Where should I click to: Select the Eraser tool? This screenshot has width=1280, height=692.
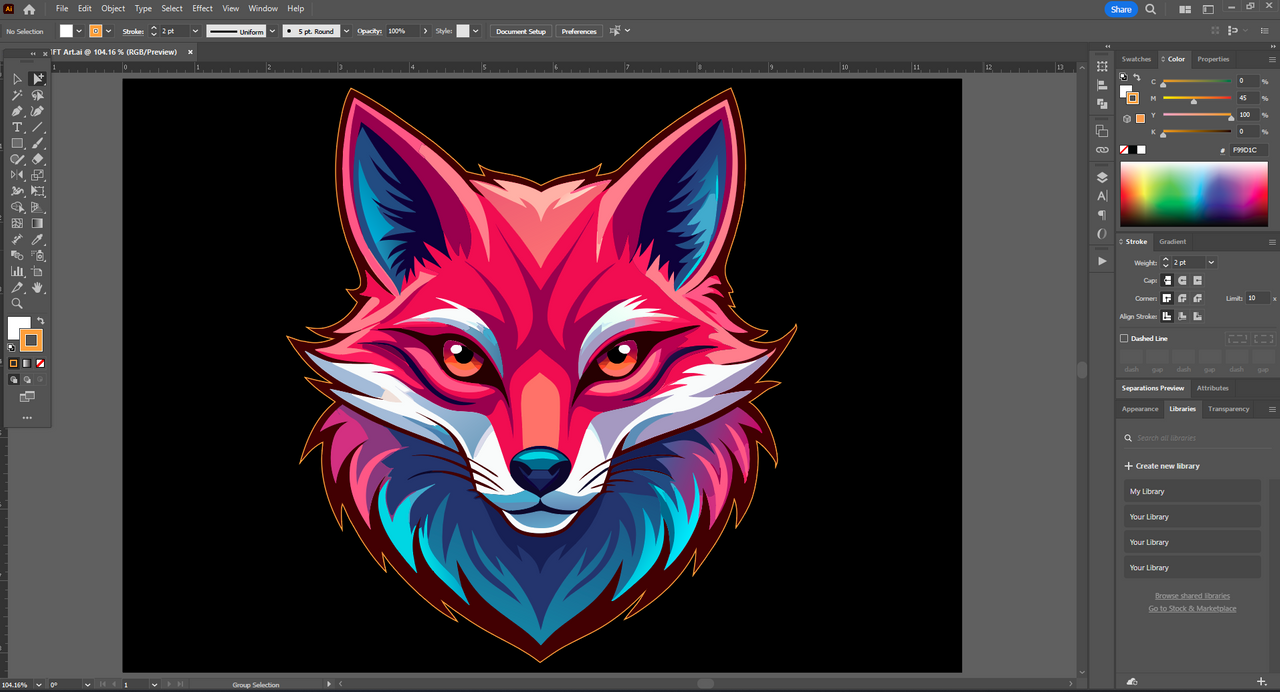pos(38,159)
